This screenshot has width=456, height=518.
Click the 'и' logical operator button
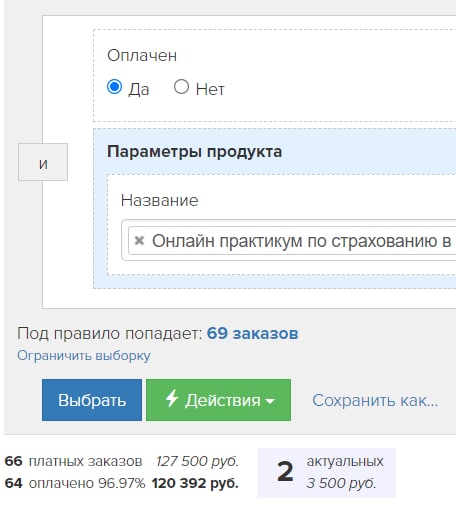pos(43,162)
